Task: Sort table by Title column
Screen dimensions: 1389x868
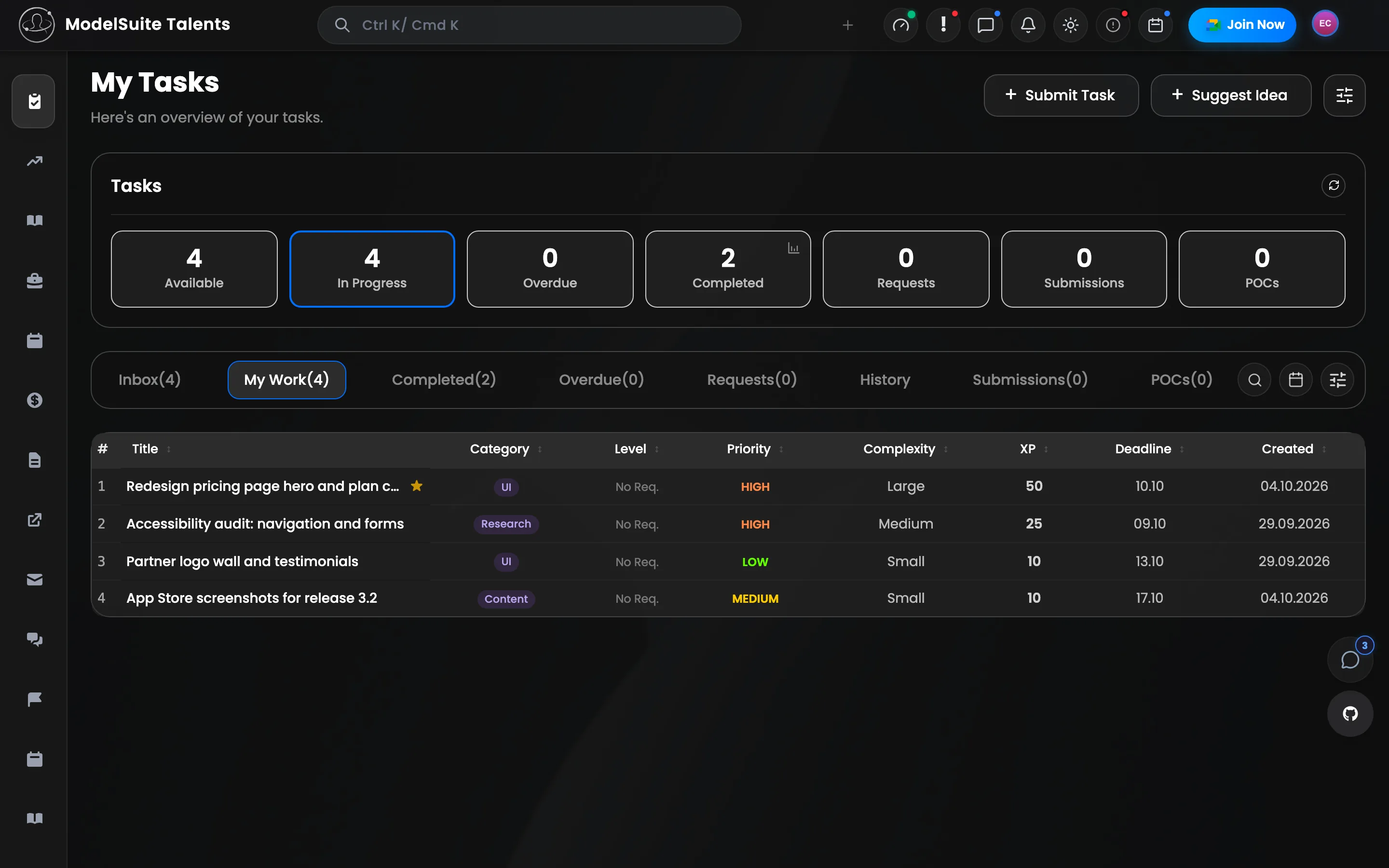Action: click(x=151, y=449)
